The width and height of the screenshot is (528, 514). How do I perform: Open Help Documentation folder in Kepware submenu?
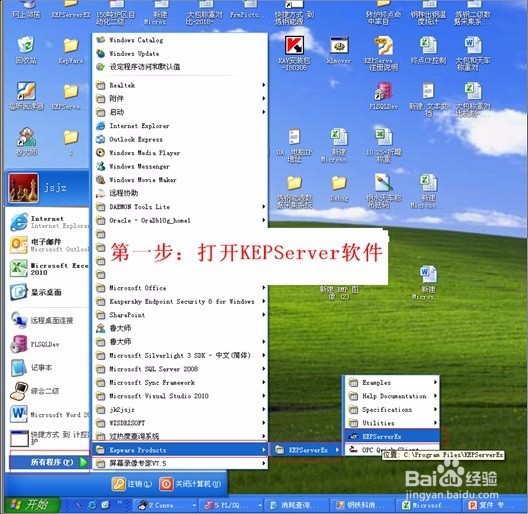pyautogui.click(x=392, y=396)
